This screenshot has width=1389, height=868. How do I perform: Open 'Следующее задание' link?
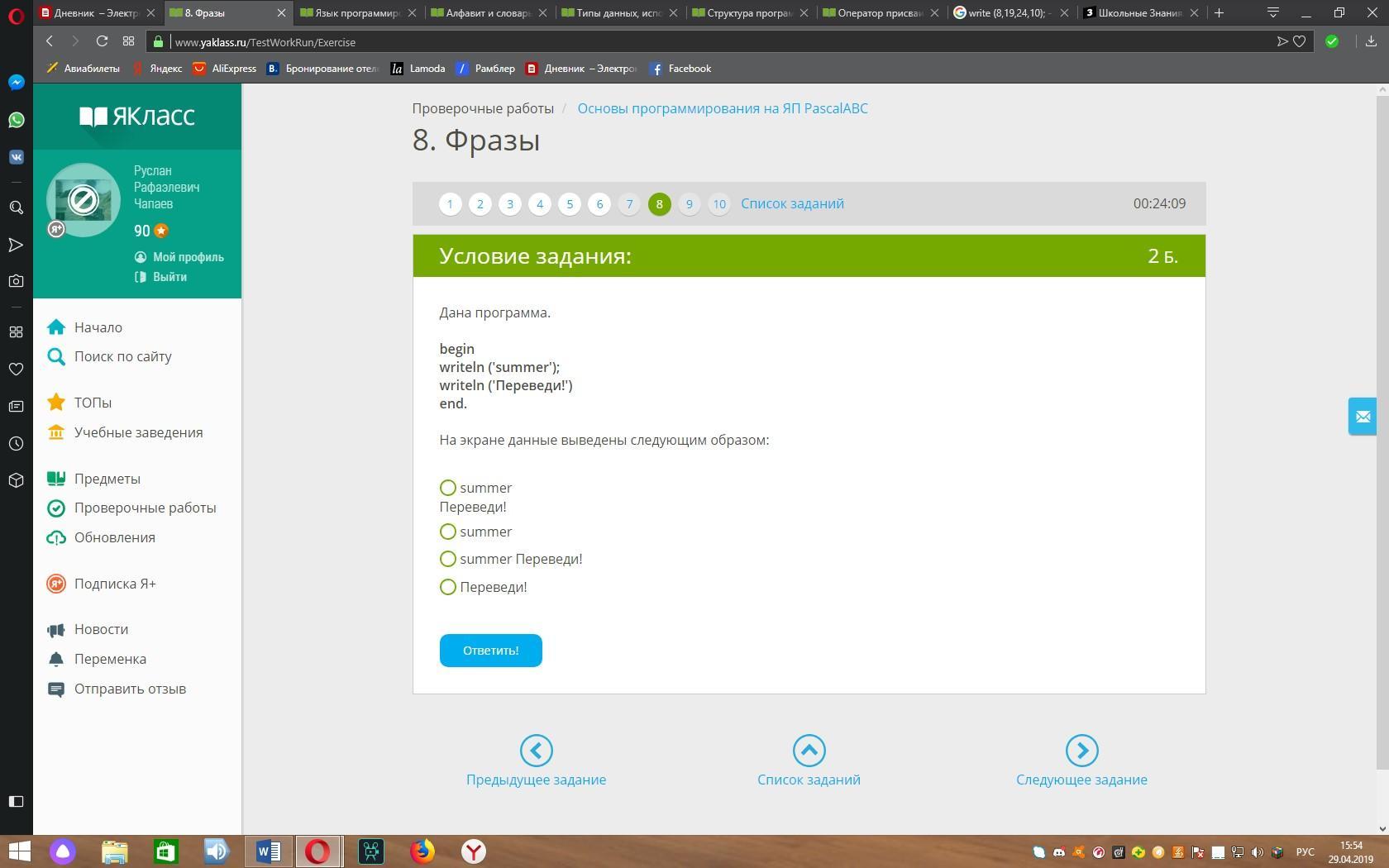click(x=1081, y=780)
